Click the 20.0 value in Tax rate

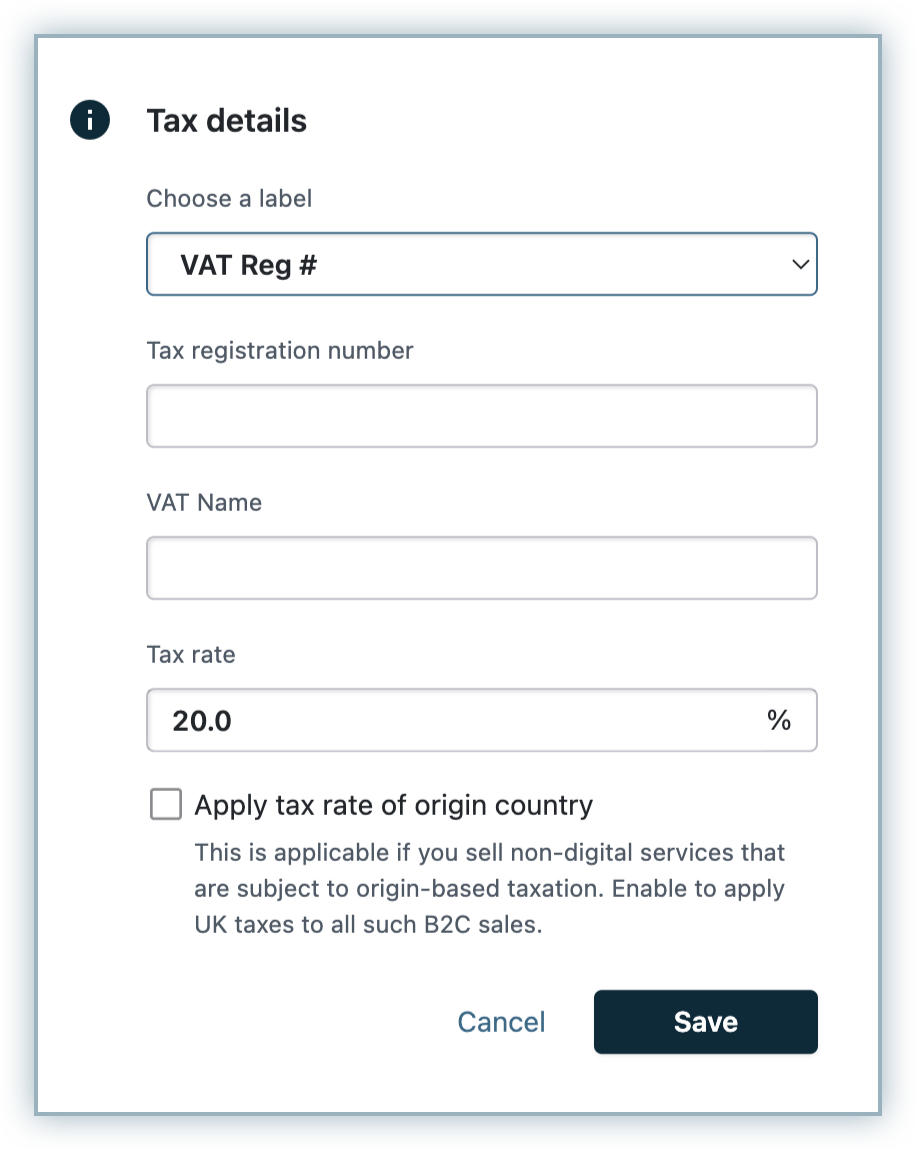point(202,720)
